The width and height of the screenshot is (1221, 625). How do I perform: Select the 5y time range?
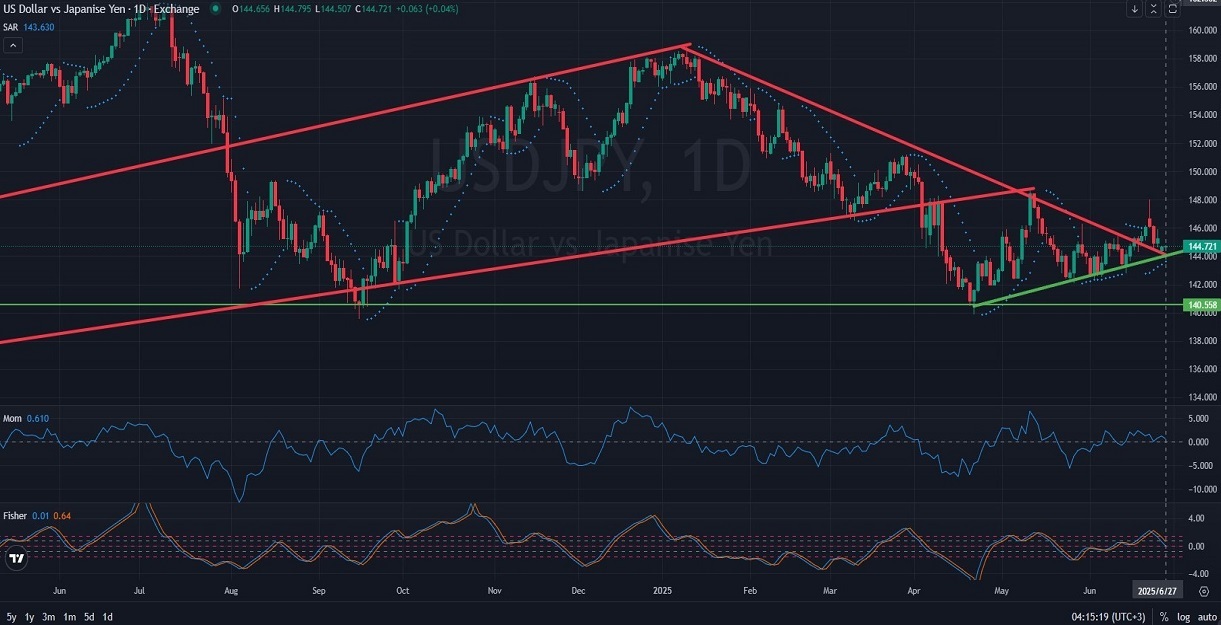coord(12,617)
